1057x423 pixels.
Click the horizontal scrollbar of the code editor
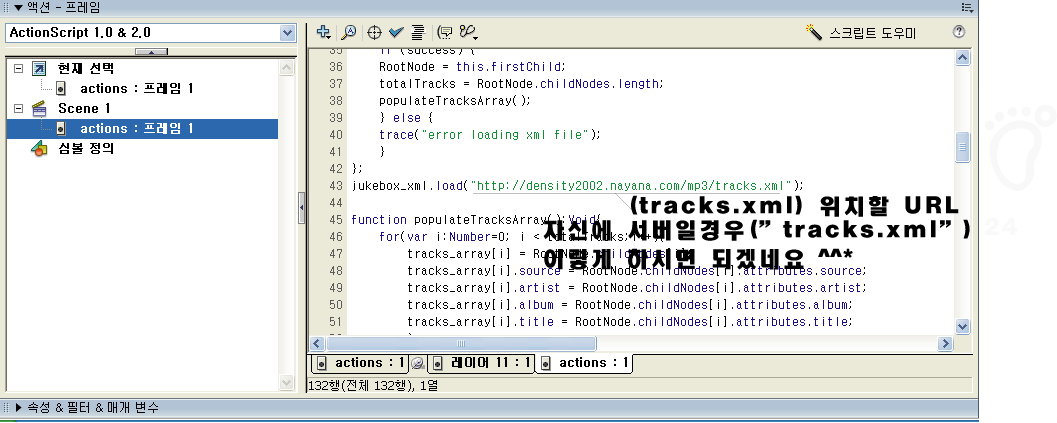(630, 343)
